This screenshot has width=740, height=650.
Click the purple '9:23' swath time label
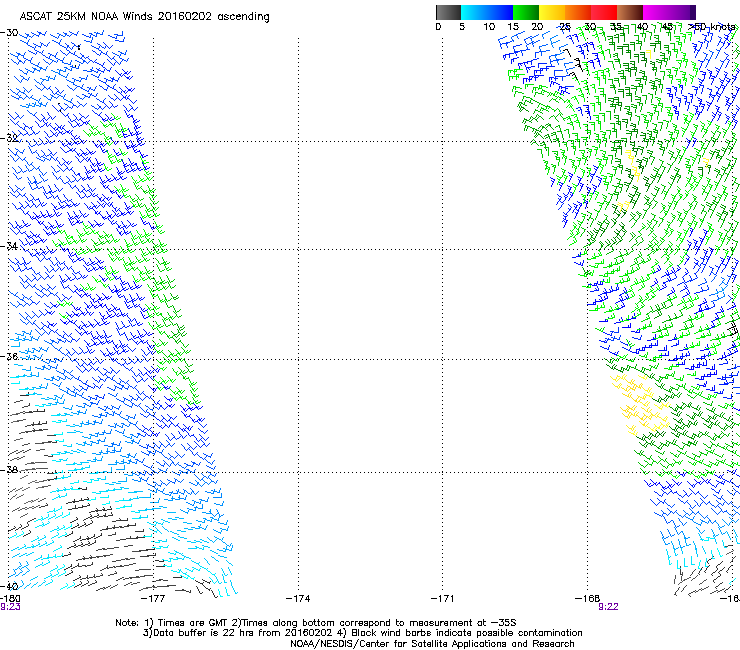click(x=10, y=607)
